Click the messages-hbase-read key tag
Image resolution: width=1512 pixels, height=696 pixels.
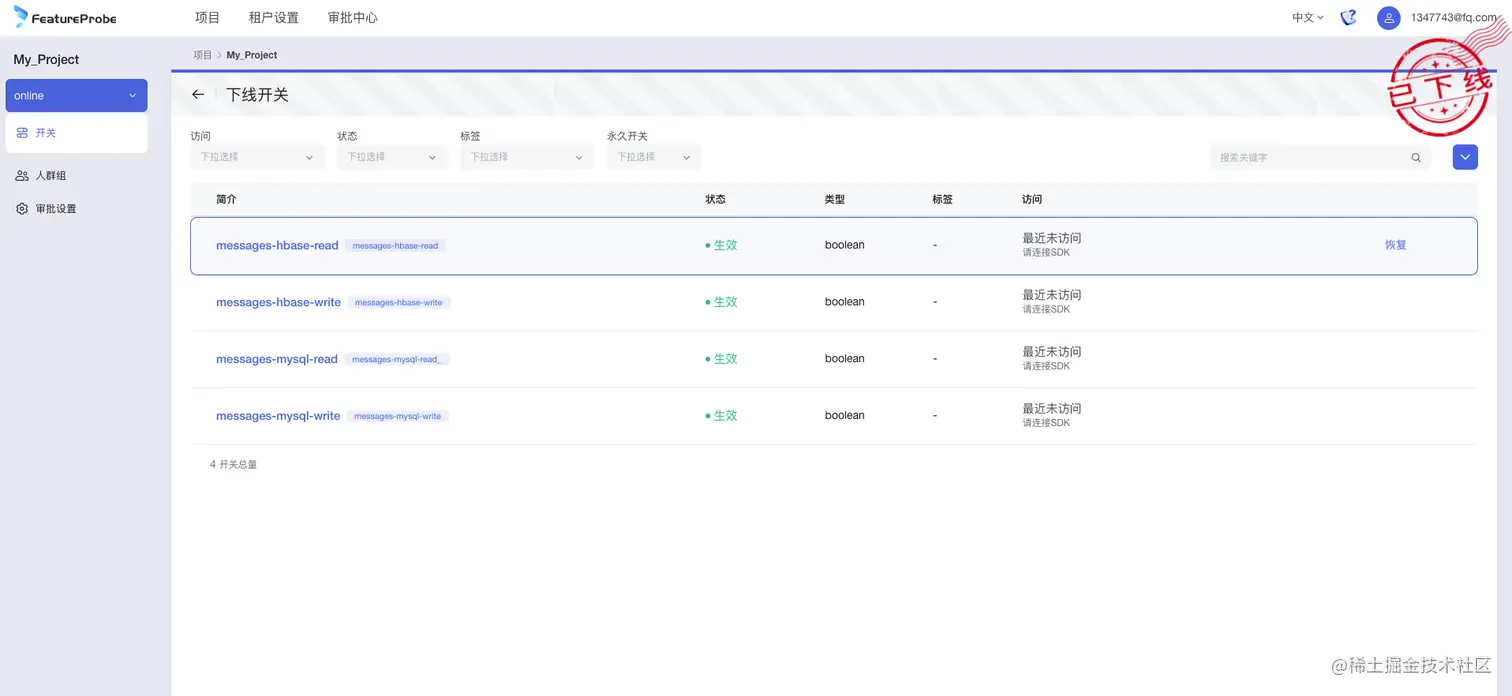395,245
